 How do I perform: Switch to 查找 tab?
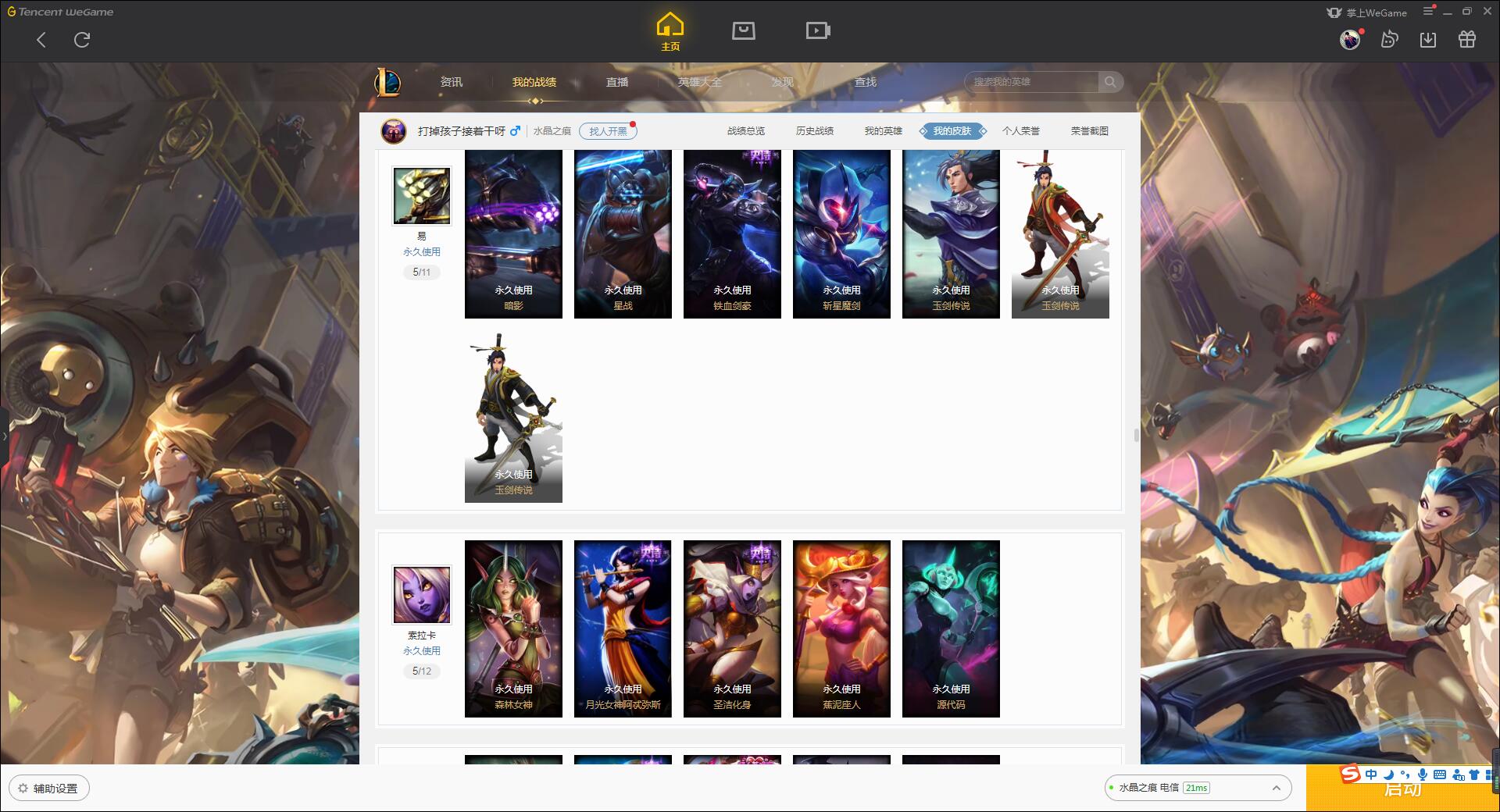(865, 82)
